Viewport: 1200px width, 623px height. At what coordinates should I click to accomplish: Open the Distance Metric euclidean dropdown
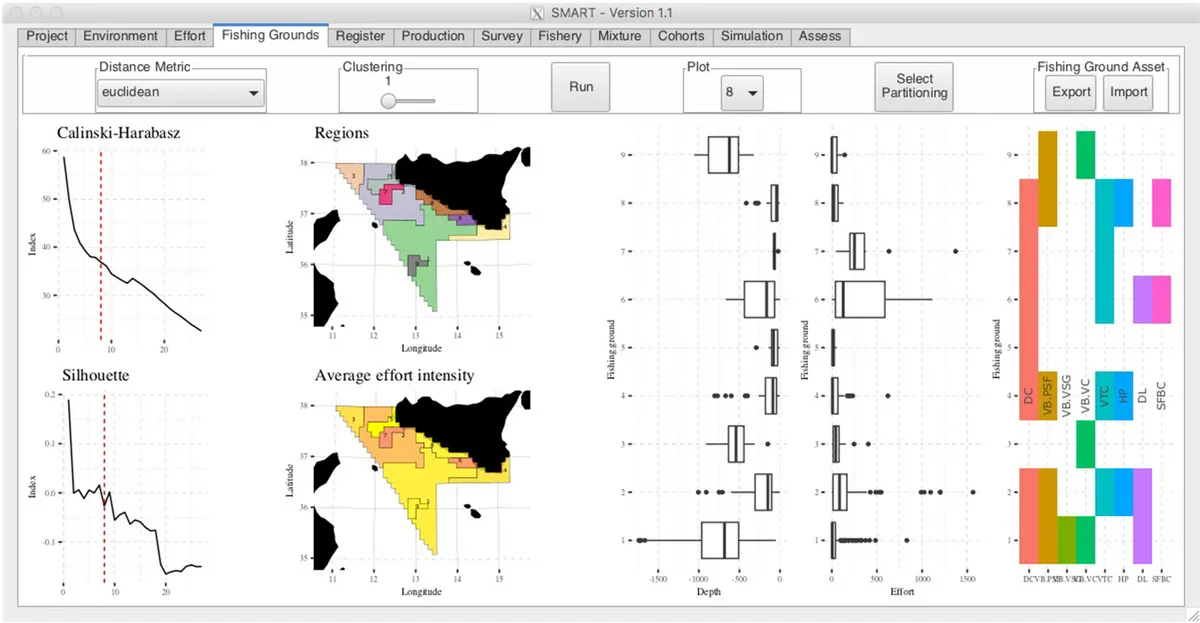click(180, 93)
